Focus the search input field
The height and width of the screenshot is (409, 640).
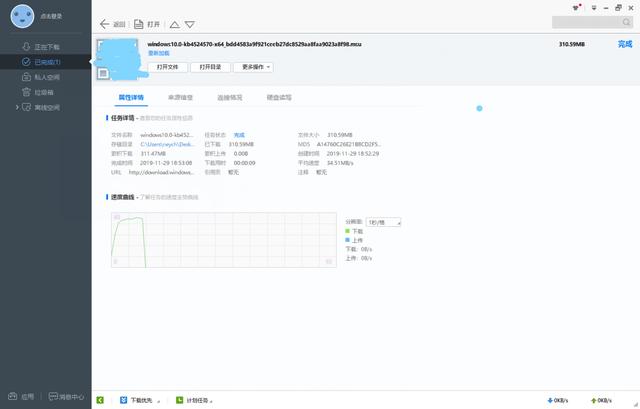tap(587, 22)
